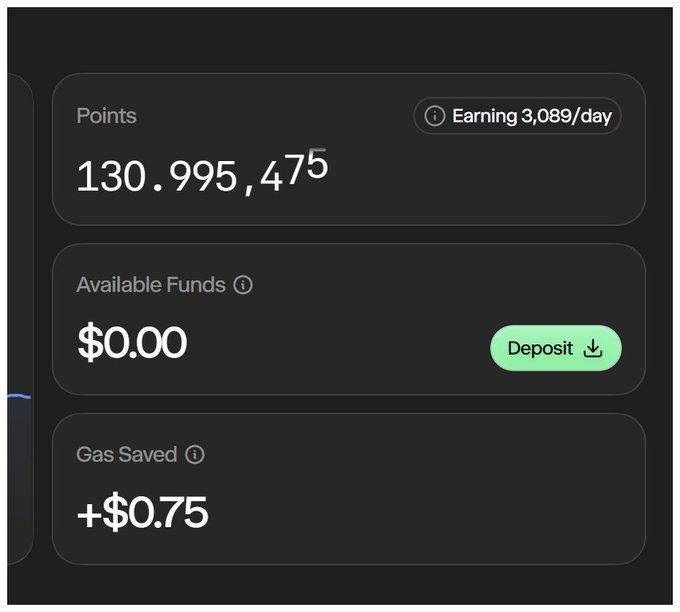Click the download arrow icon on Deposit

point(593,348)
